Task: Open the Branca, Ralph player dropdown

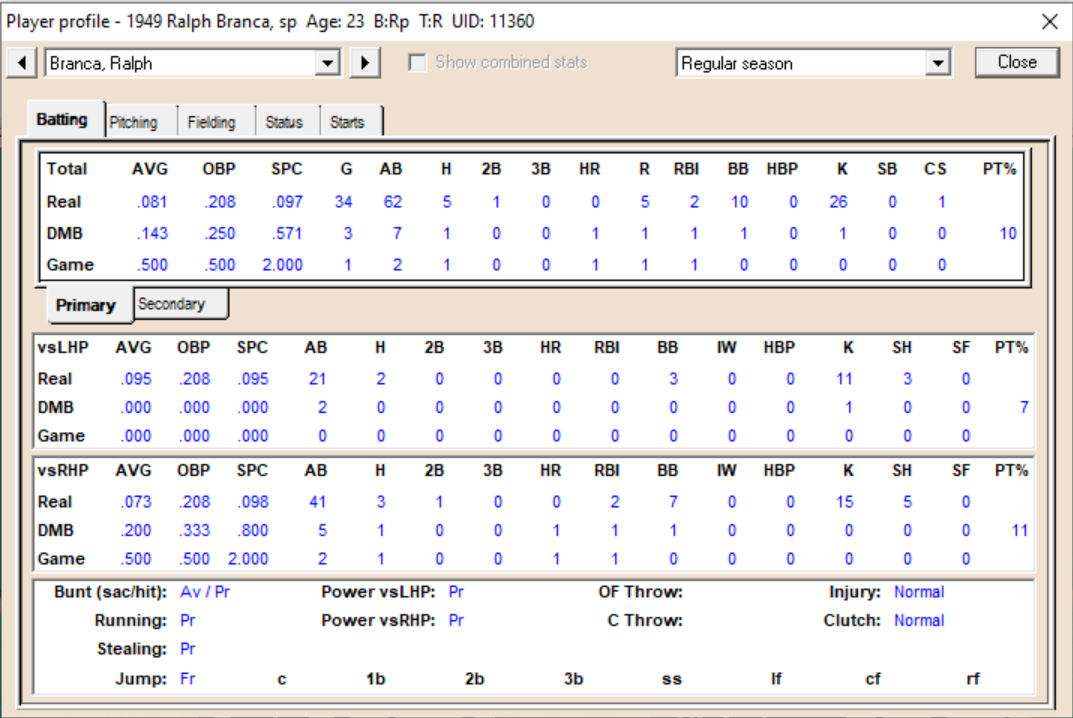Action: pos(328,63)
